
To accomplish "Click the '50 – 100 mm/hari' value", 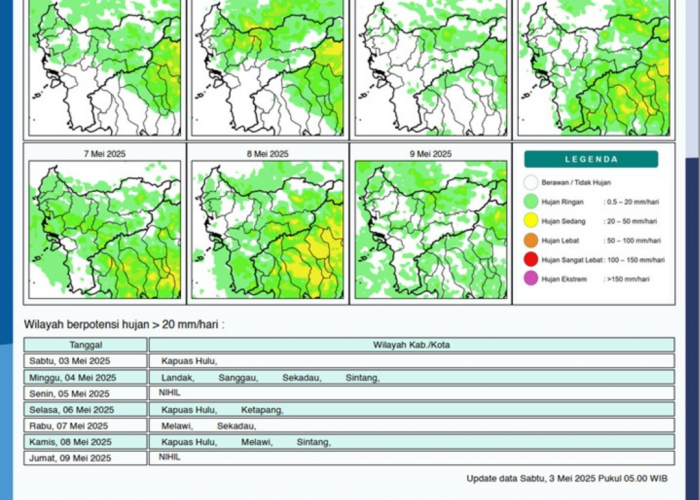I will coord(632,241).
